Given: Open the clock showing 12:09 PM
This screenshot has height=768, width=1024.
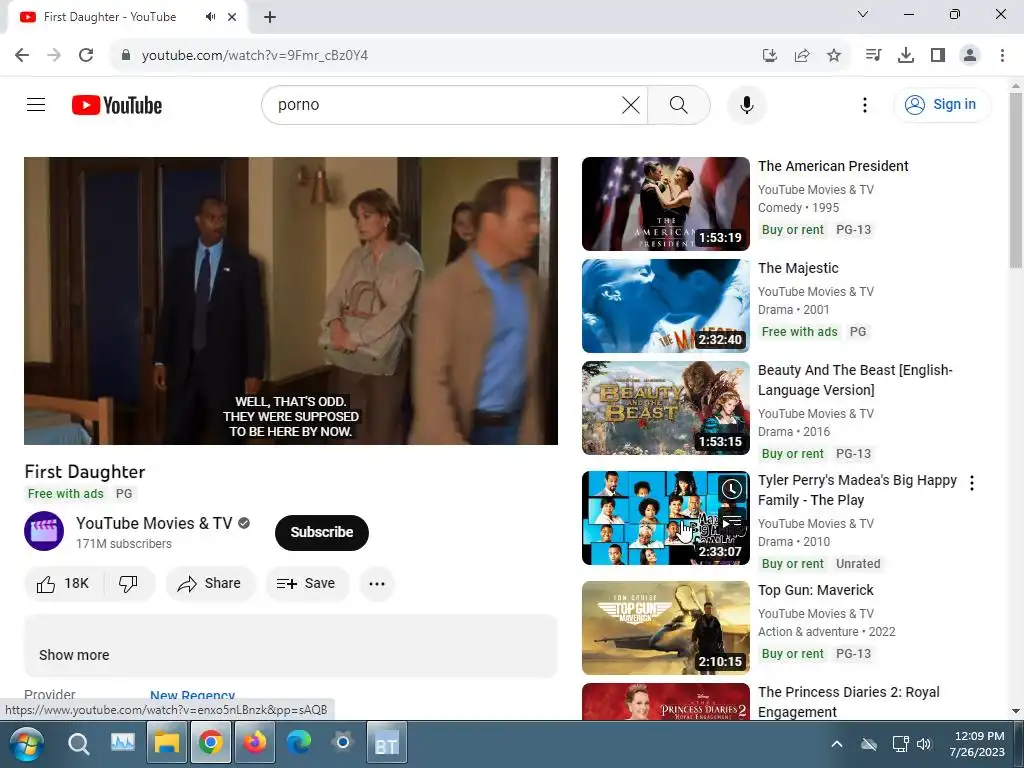Looking at the screenshot, I should [979, 744].
